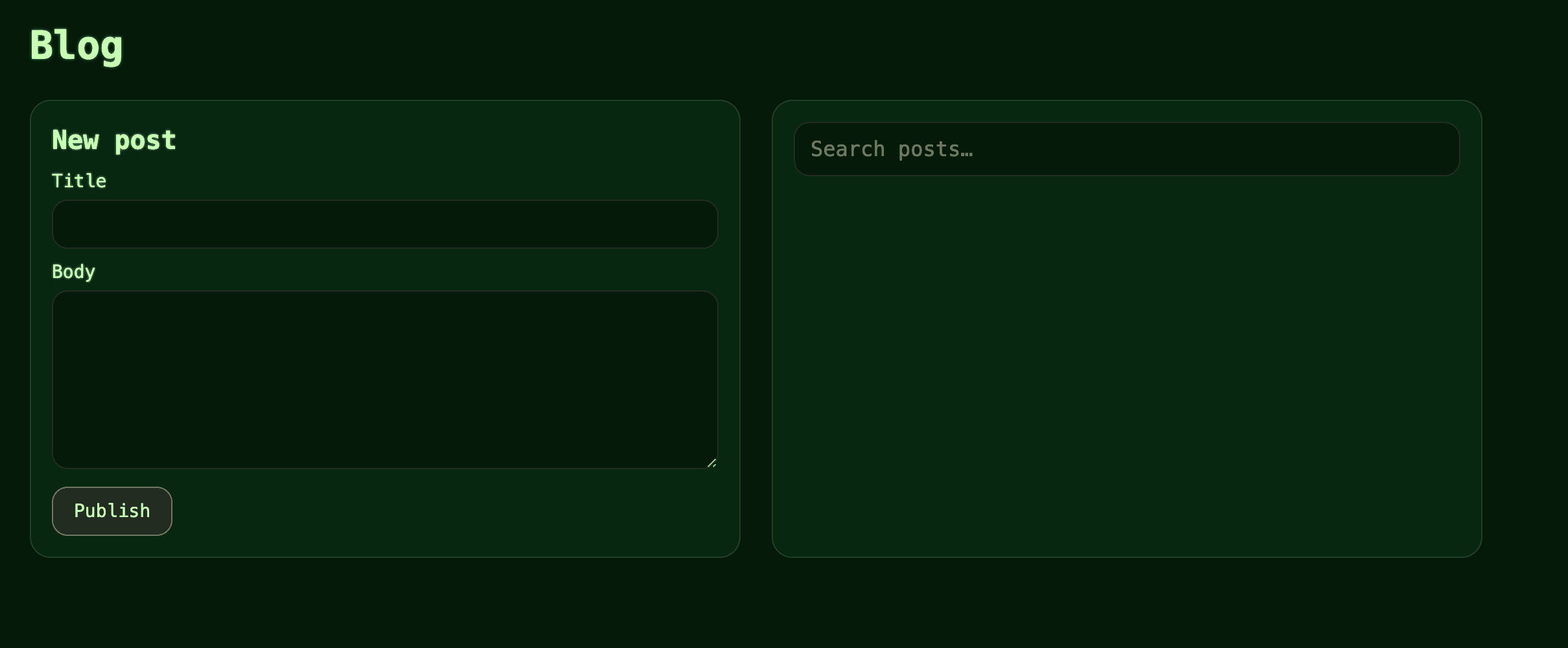Activate the posts search box

(1127, 149)
